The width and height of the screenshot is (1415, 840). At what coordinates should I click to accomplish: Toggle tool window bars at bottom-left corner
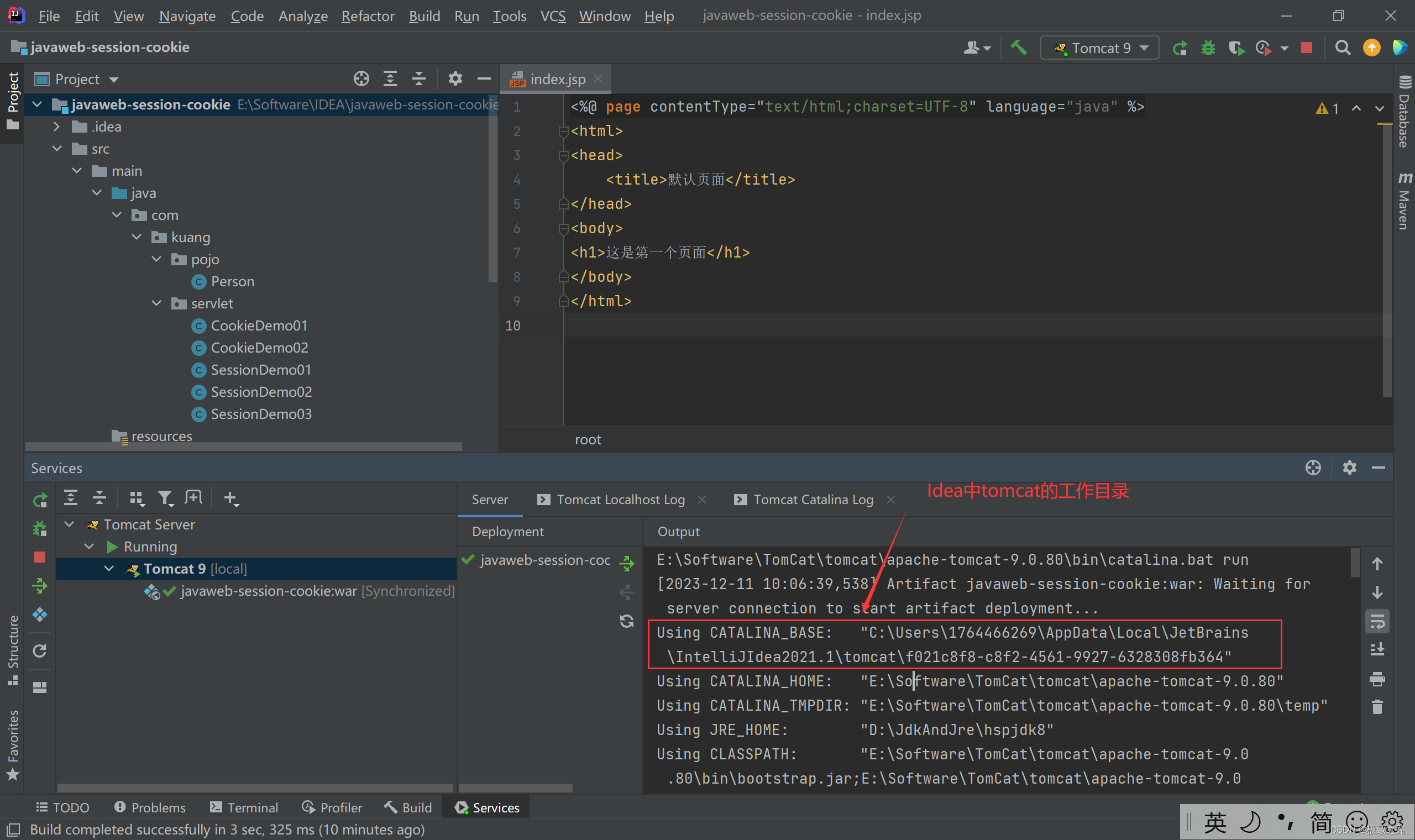point(14,830)
